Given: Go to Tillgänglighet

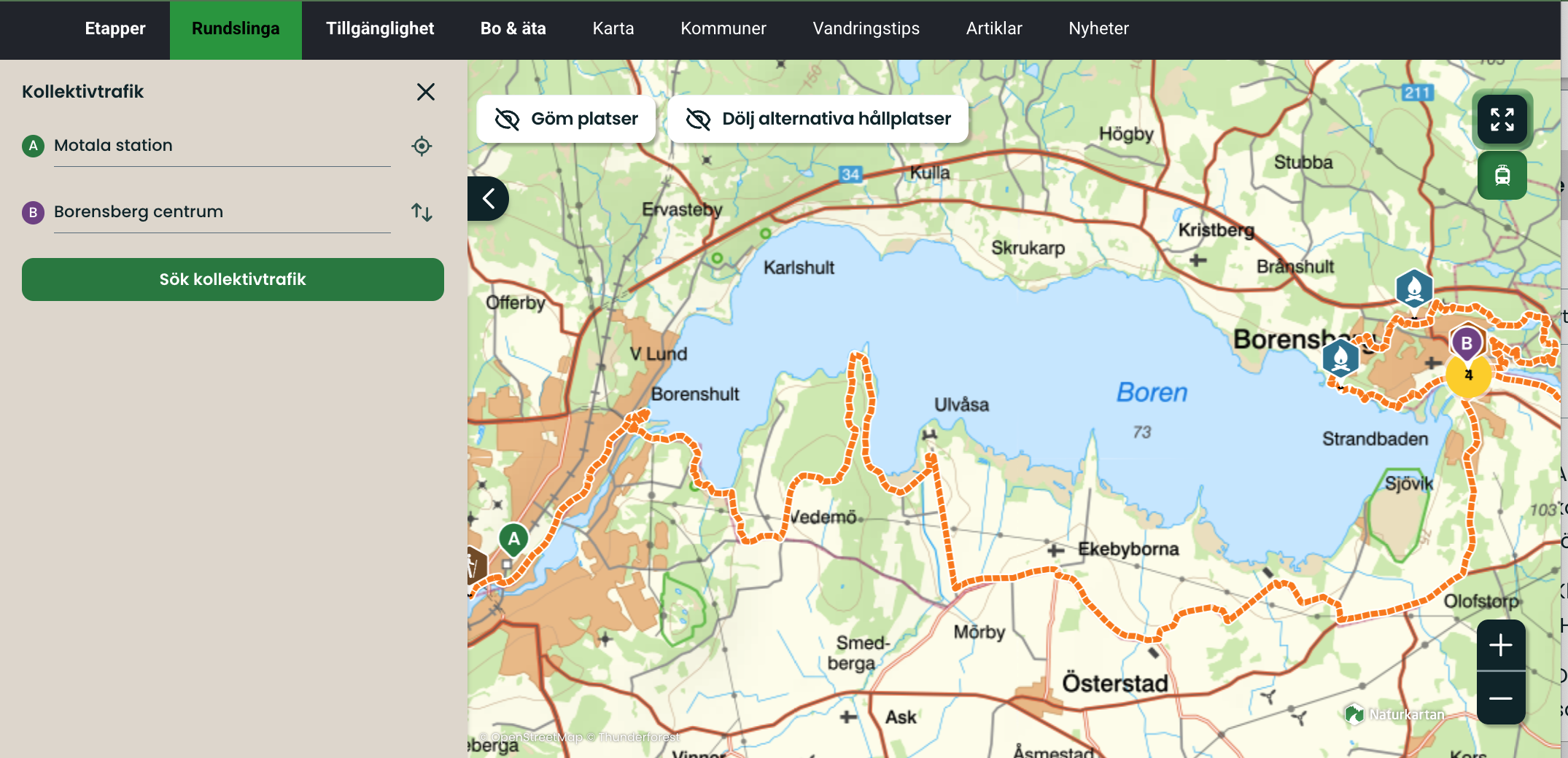Looking at the screenshot, I should pyautogui.click(x=380, y=28).
